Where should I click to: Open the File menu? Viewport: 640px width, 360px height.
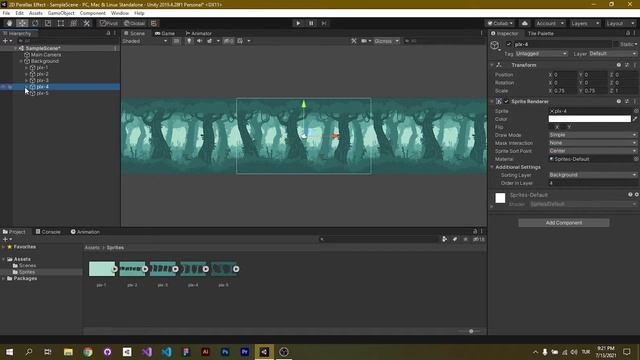pos(6,13)
